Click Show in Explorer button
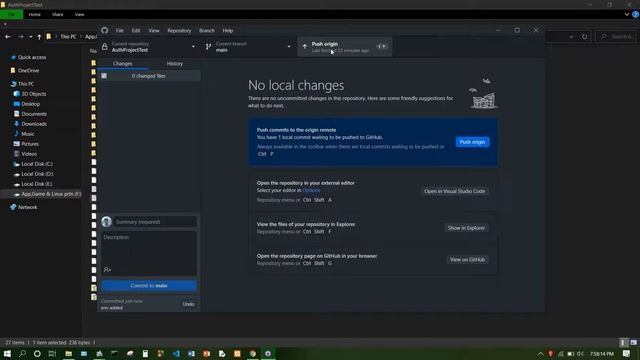Viewport: 640px width, 360px height. (466, 228)
